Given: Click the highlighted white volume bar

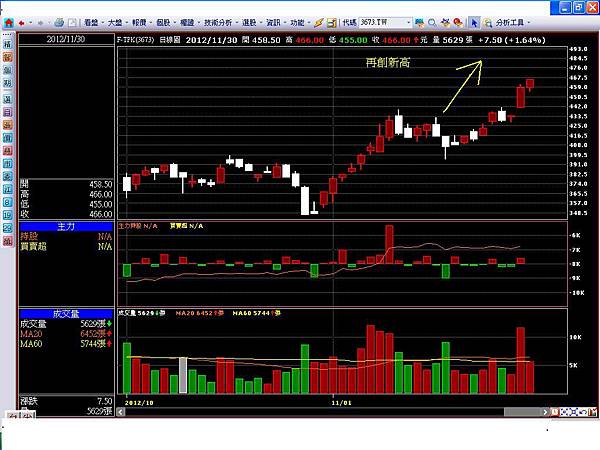Looking at the screenshot, I should pos(183,375).
